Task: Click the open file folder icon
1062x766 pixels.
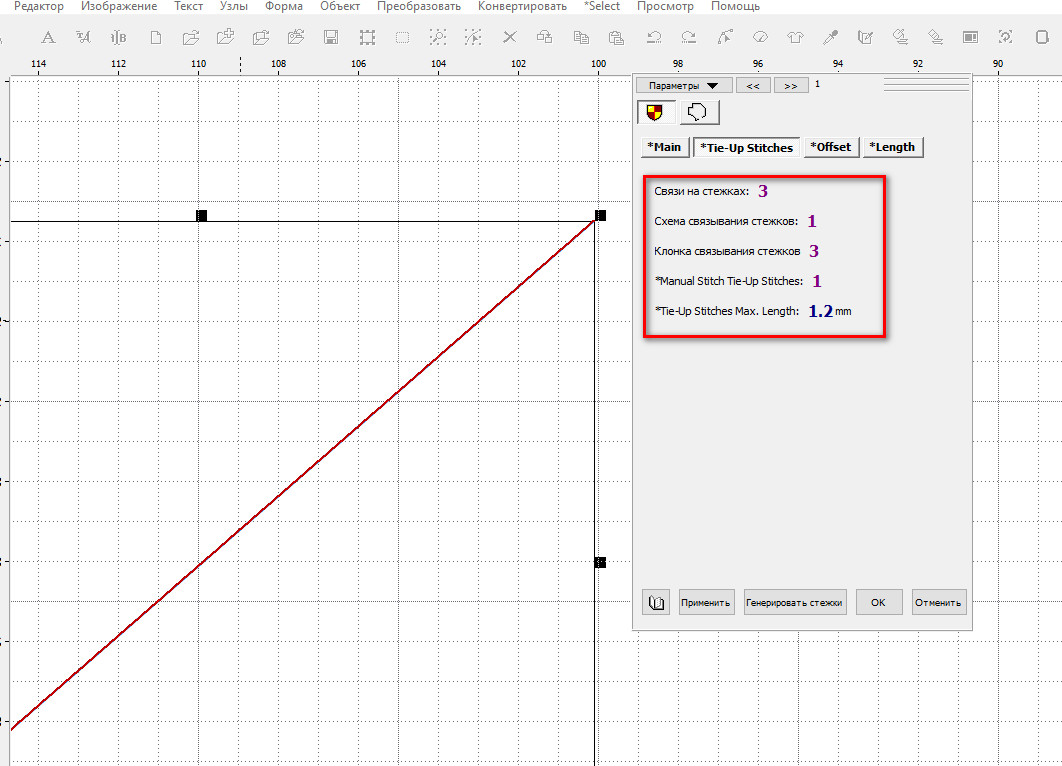Action: point(191,37)
